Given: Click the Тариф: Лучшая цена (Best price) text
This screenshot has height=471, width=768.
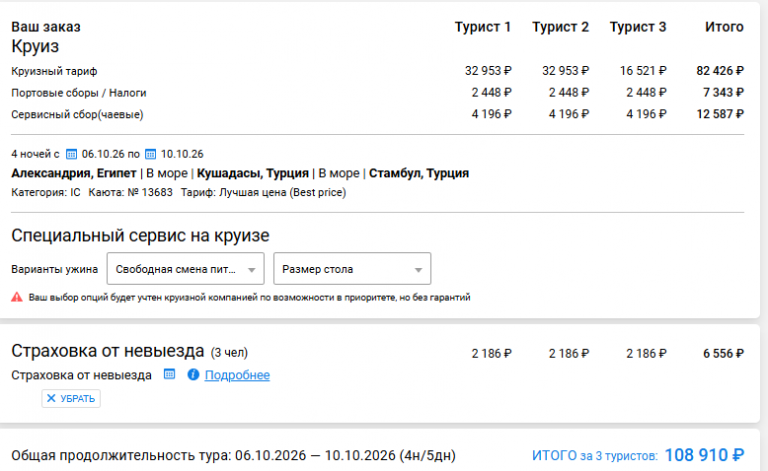Looking at the screenshot, I should (264, 192).
